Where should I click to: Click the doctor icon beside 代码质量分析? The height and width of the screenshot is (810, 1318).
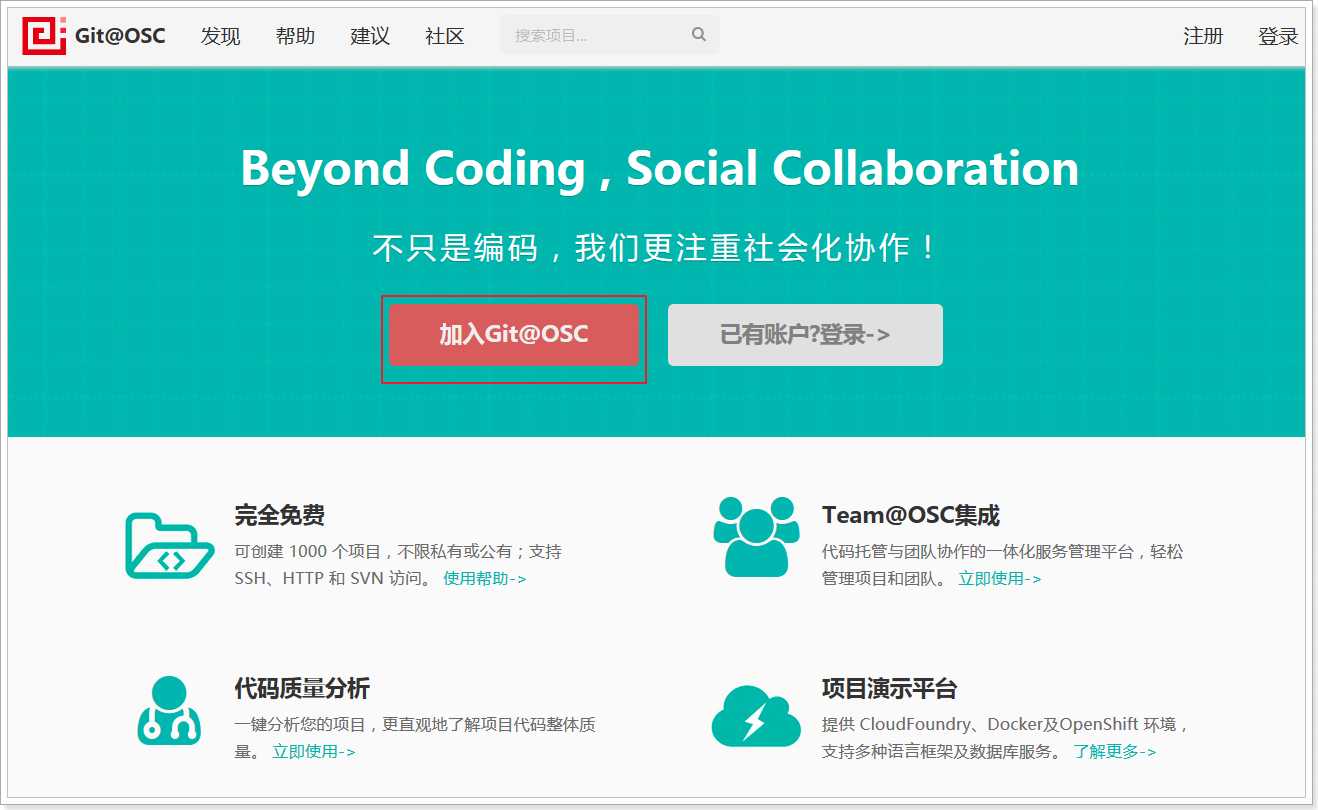[x=168, y=710]
